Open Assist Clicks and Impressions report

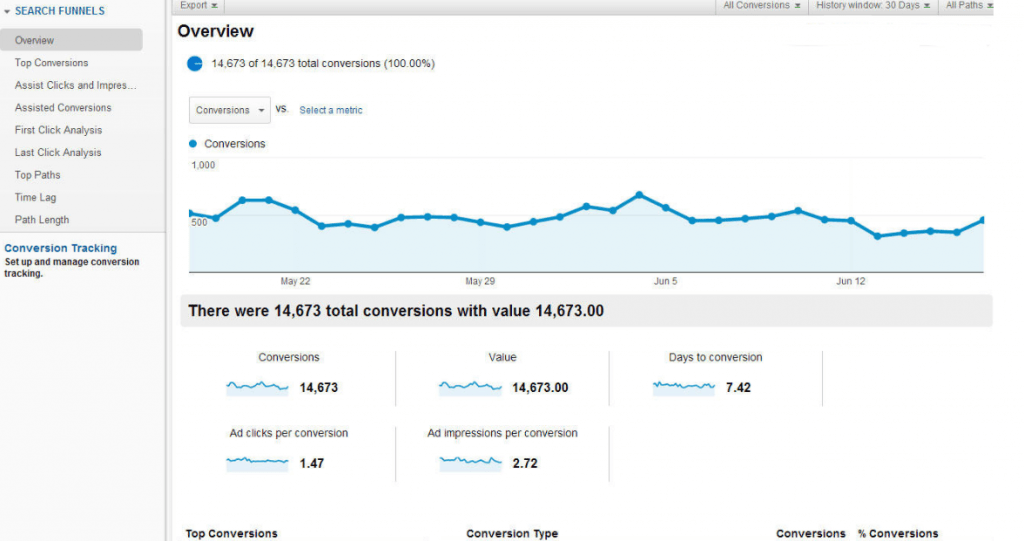tap(76, 85)
